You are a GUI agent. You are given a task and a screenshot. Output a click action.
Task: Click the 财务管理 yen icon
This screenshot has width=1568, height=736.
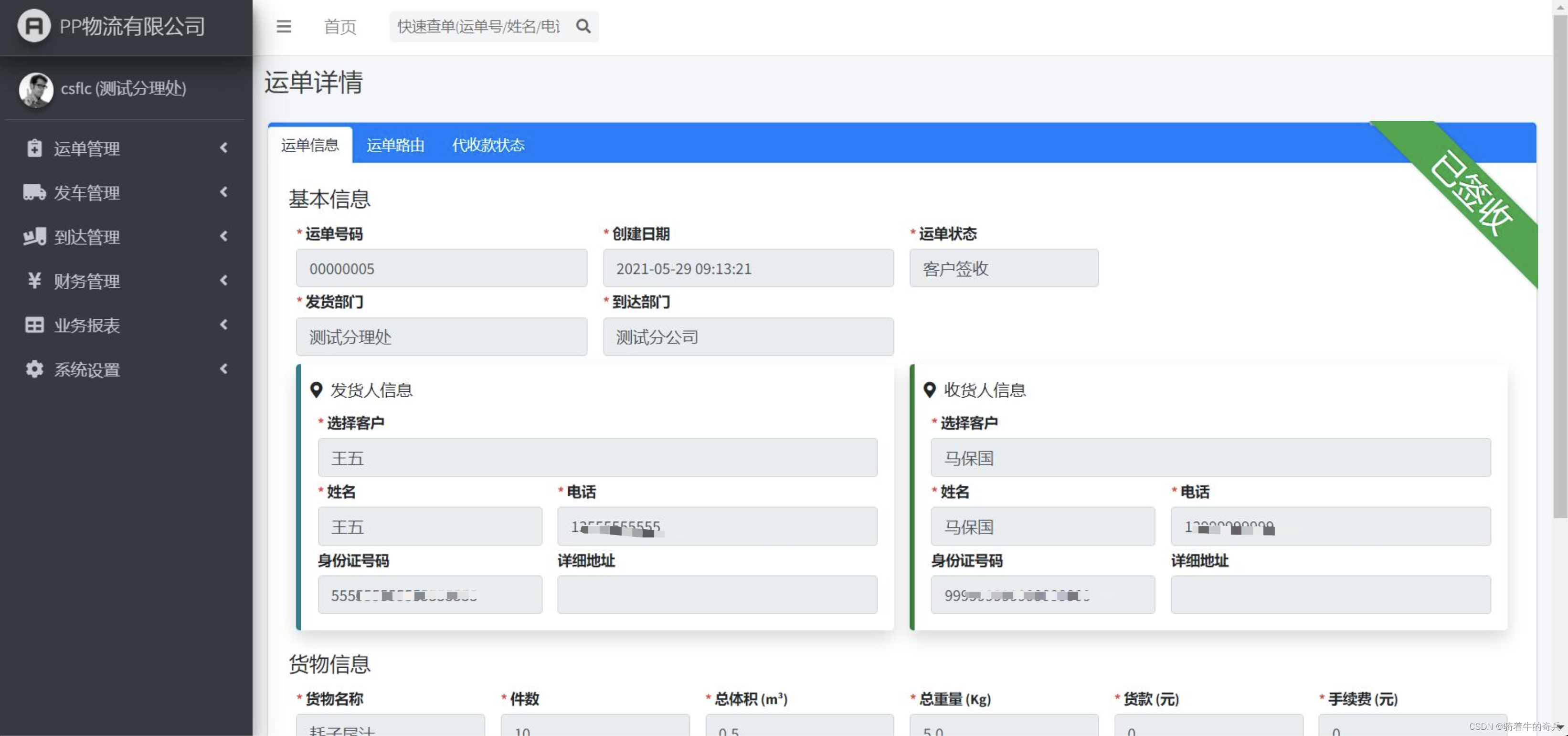34,280
